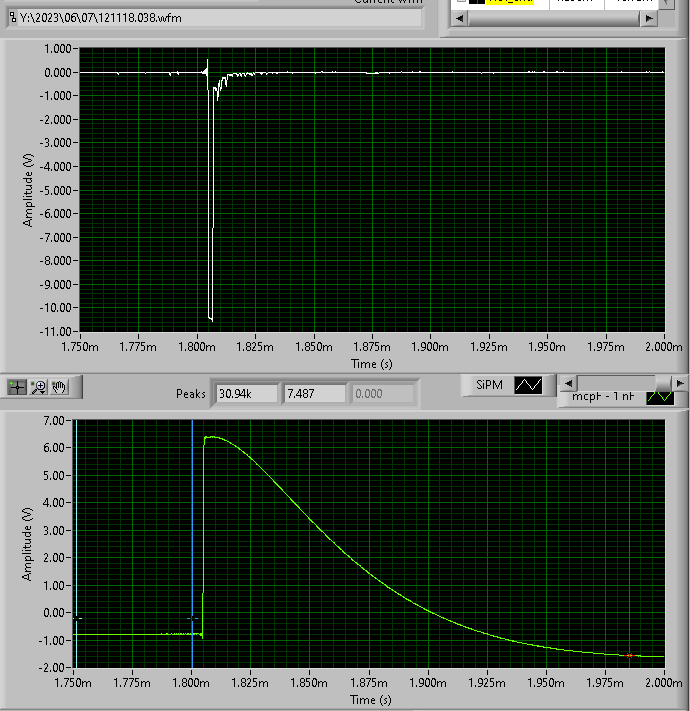
Task: Click the green waveform peak in lower graph
Action: point(211,437)
